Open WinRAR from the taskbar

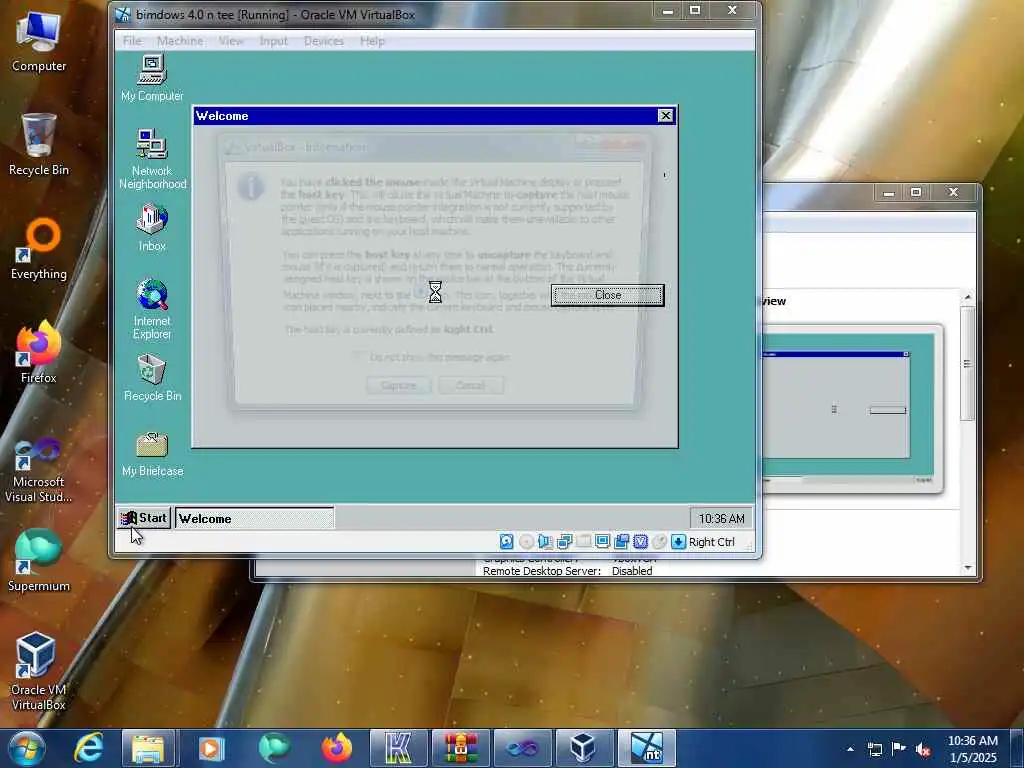click(x=460, y=748)
